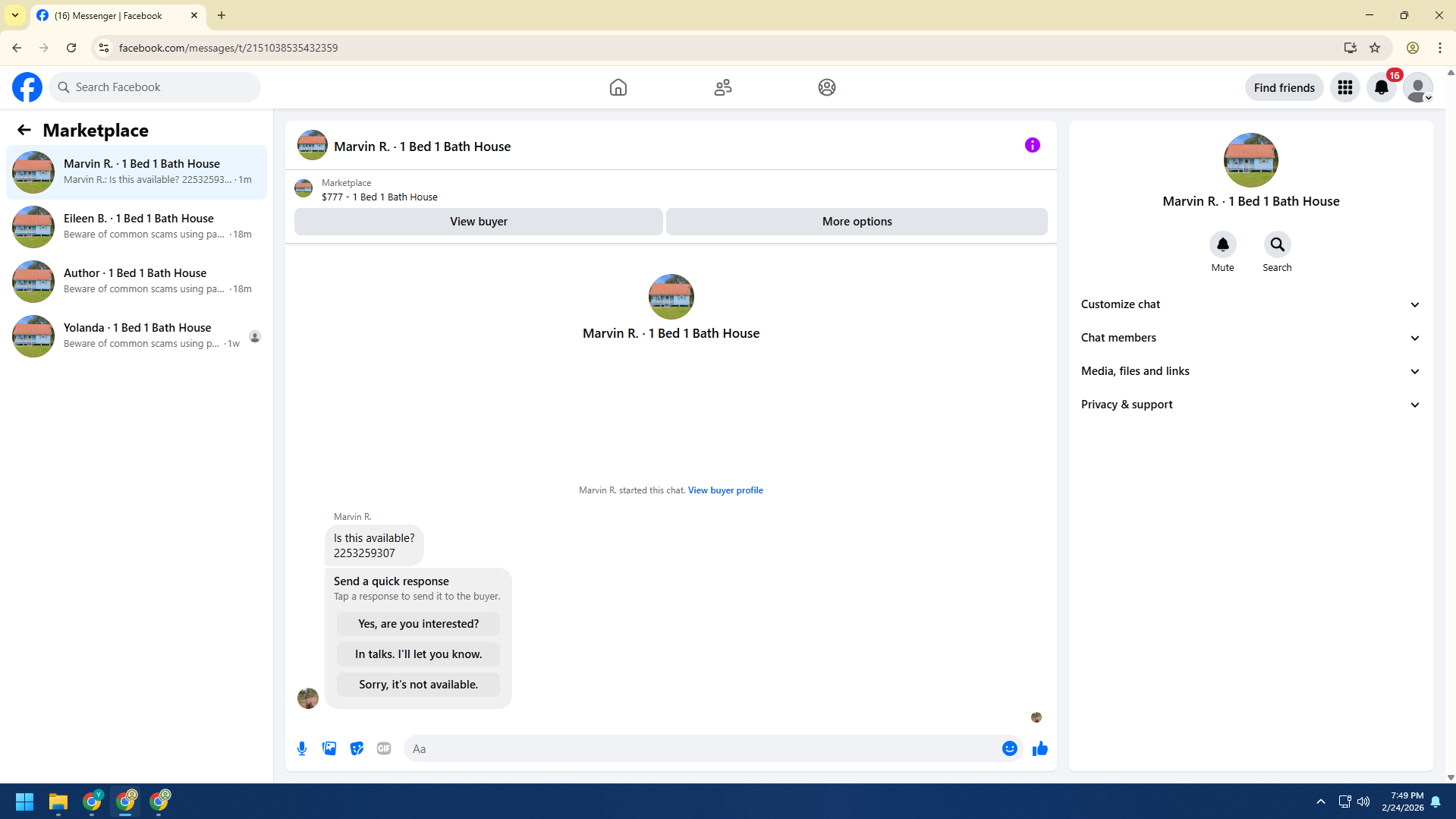This screenshot has width=1456, height=819.
Task: Open the Chrome profile icon
Action: 1413,48
